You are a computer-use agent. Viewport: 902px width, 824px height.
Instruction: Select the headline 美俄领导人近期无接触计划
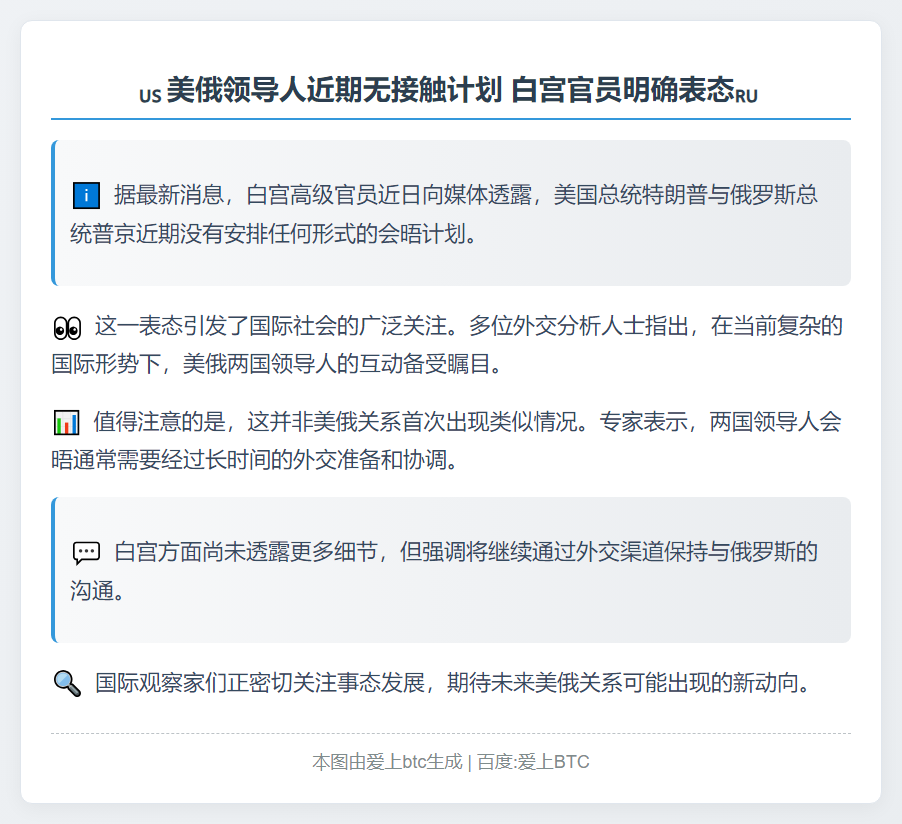[x=333, y=91]
